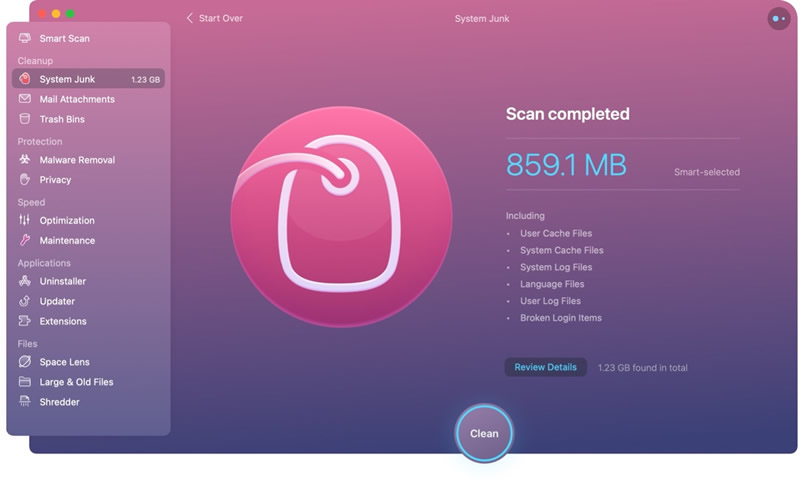Click the Large & Old Files folder icon
This screenshot has width=800, height=487.
tap(24, 381)
